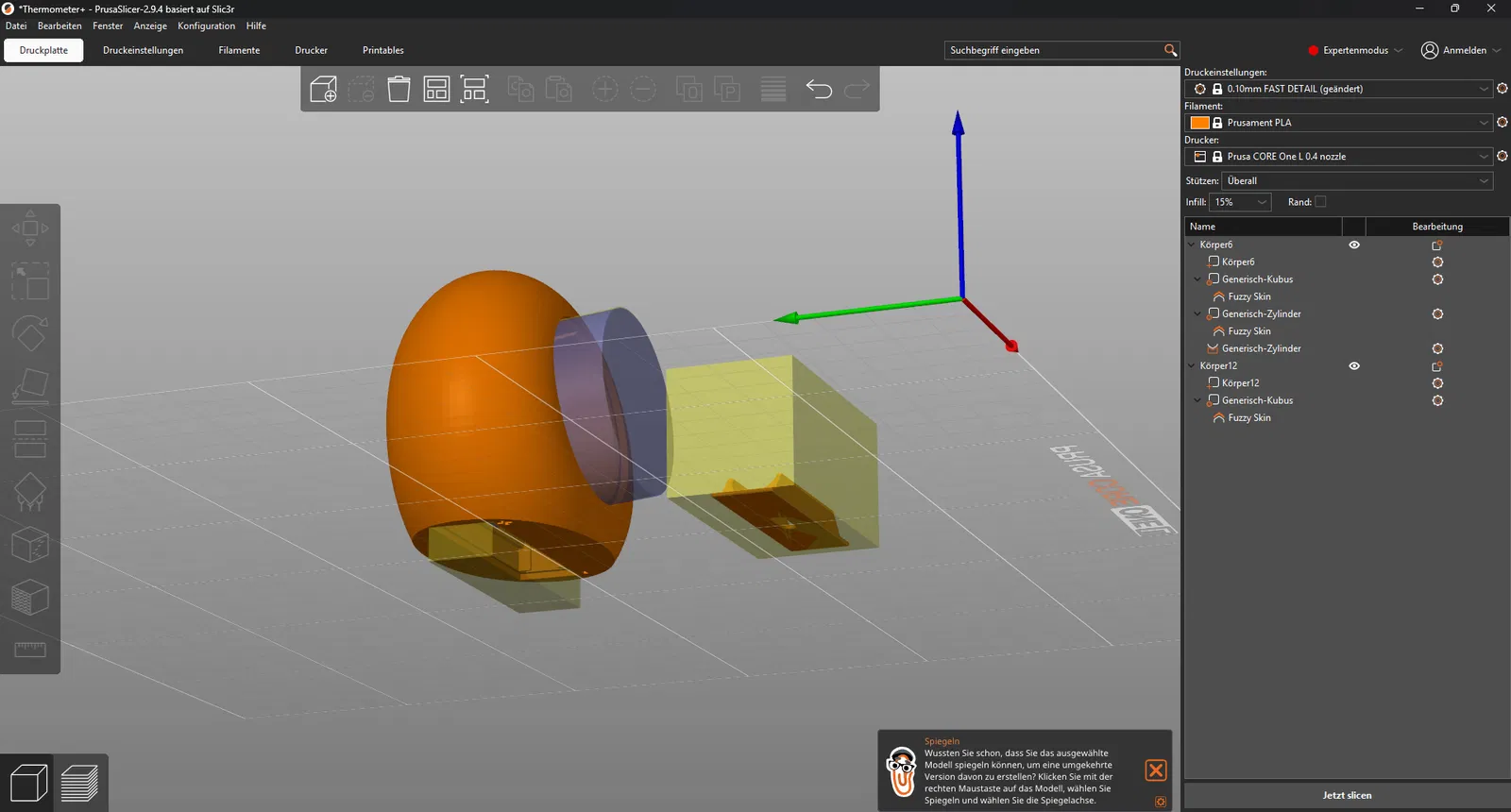This screenshot has width=1511, height=812.
Task: Open the Measure ruler tool
Action: (30, 650)
